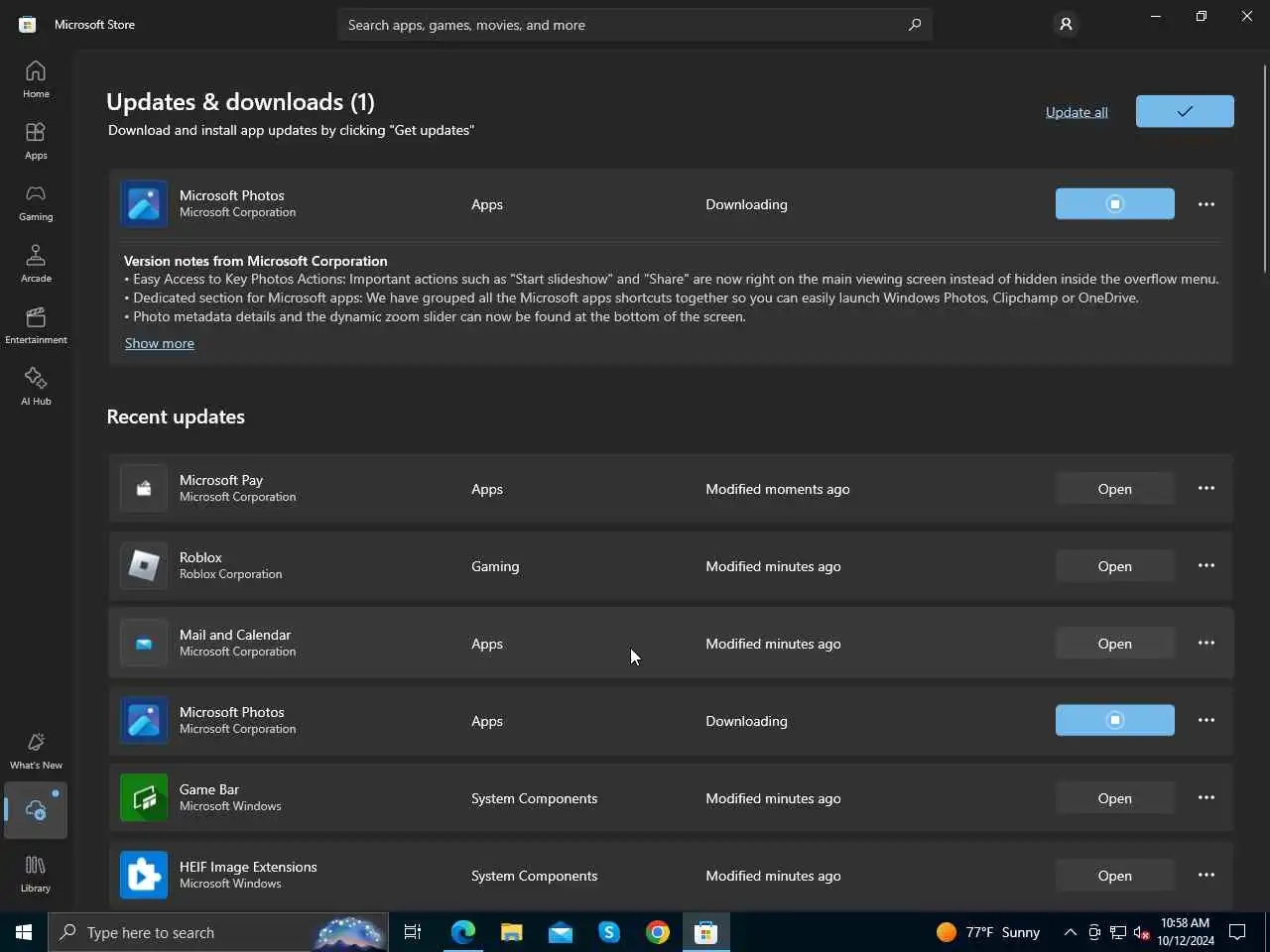
Task: Open the Entertainment section in sidebar
Action: coord(36,325)
